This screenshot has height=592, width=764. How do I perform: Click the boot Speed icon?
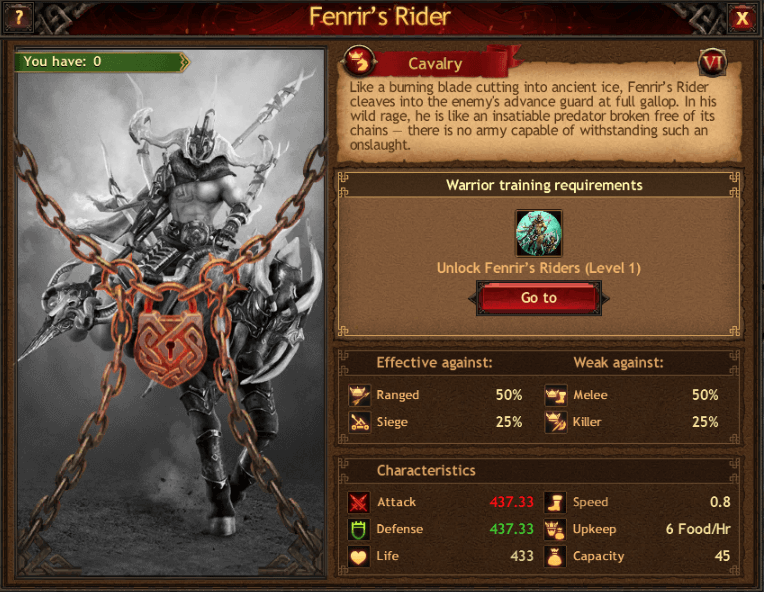tap(555, 502)
